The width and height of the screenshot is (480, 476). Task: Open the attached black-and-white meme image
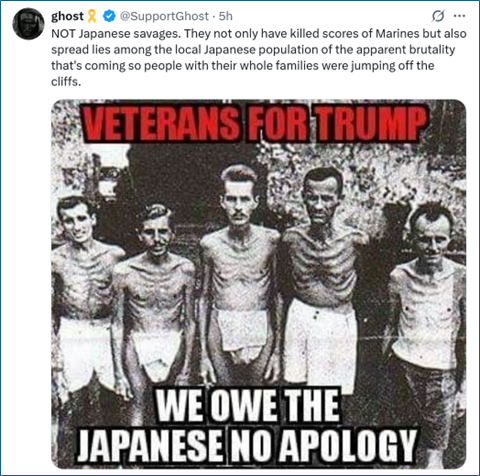259,284
